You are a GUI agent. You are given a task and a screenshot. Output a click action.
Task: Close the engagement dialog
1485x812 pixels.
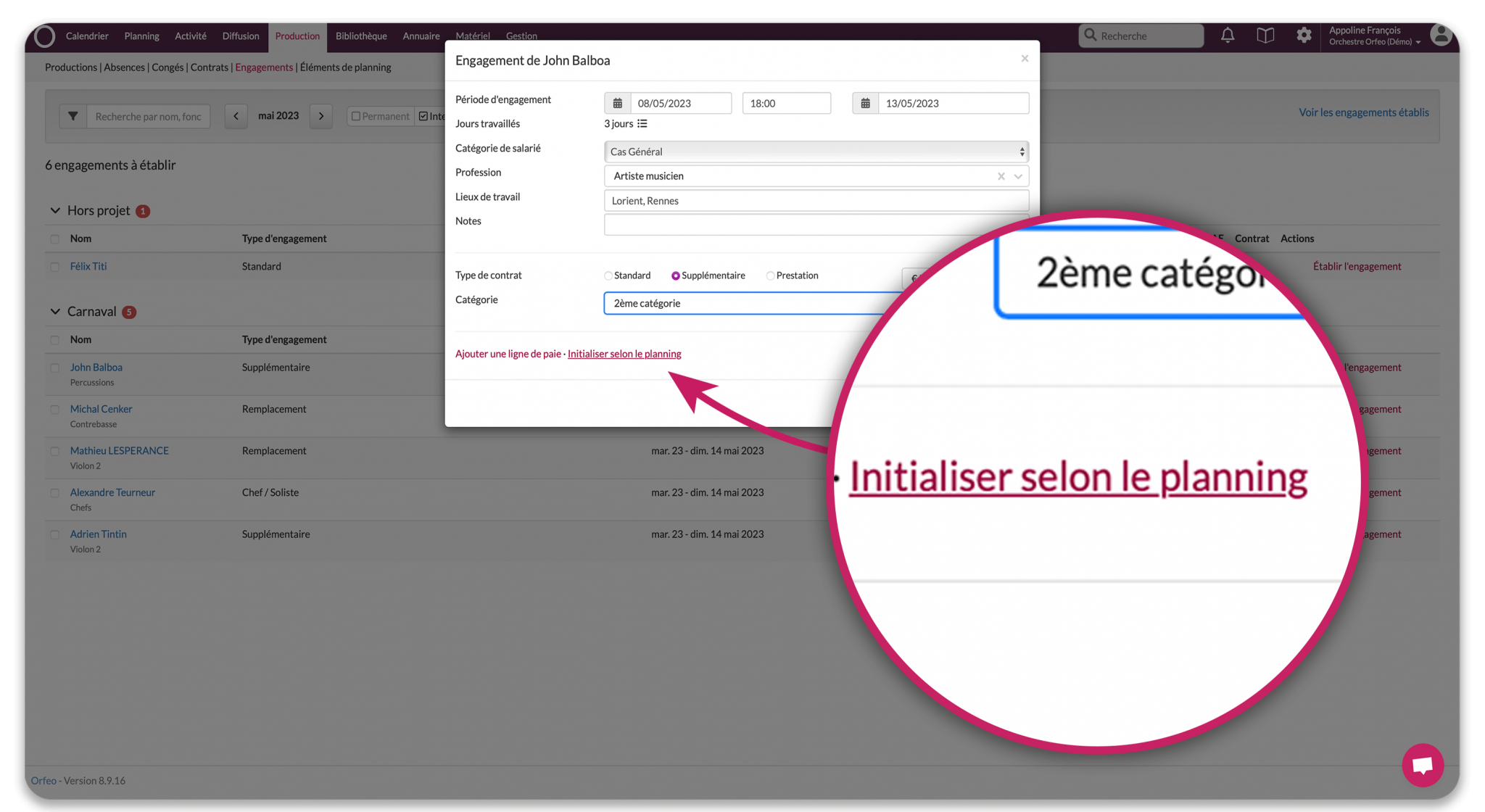1025,59
